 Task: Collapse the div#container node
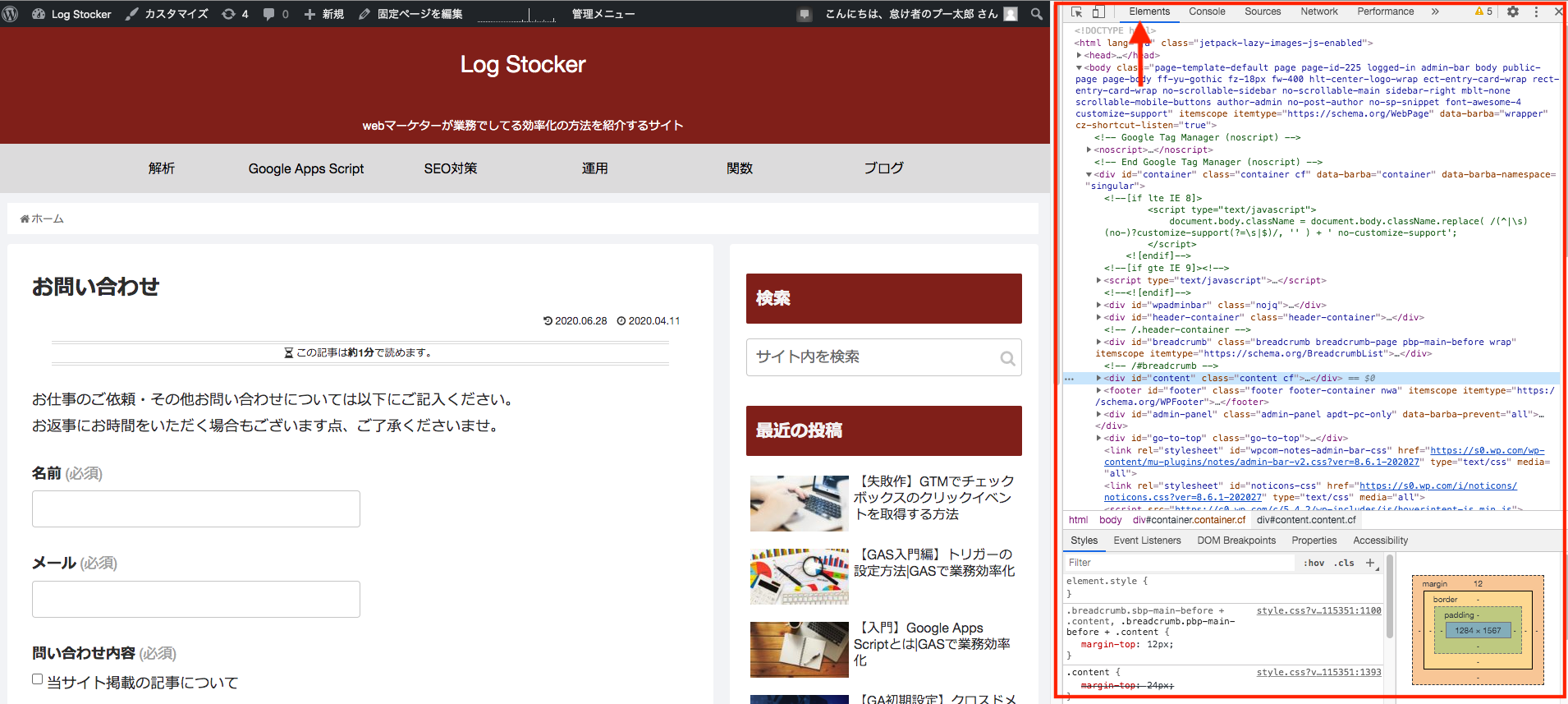click(1089, 174)
